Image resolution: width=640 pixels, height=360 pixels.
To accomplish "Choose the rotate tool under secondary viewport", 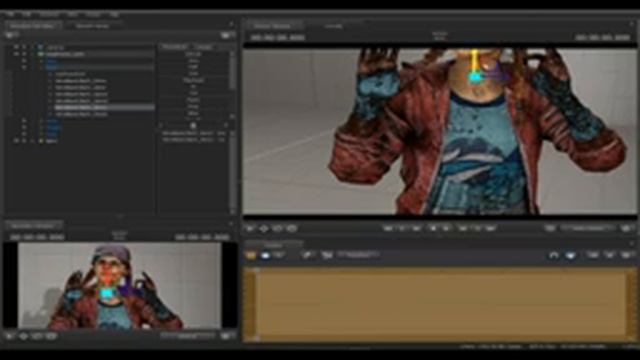I will click(x=37, y=336).
